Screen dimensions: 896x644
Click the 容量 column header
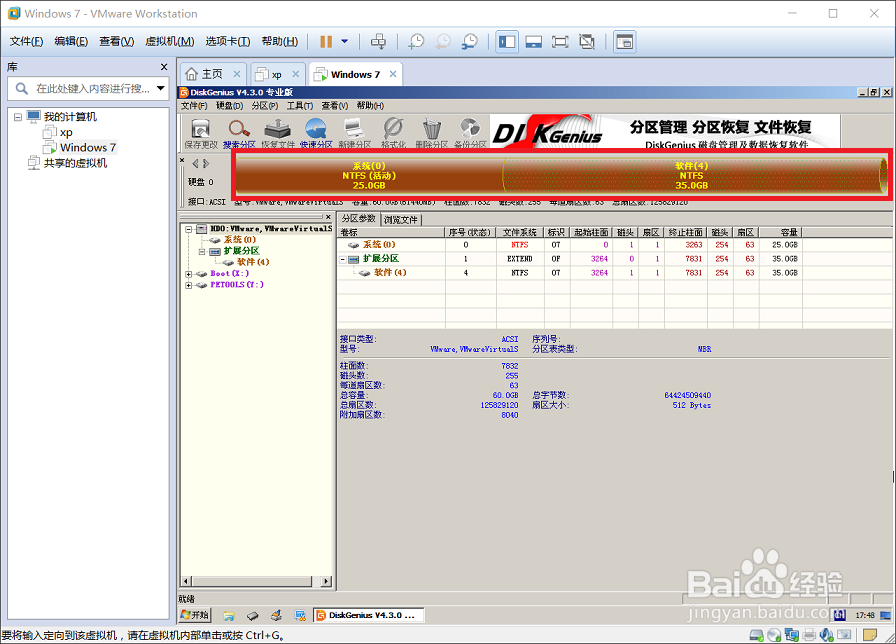(x=781, y=232)
